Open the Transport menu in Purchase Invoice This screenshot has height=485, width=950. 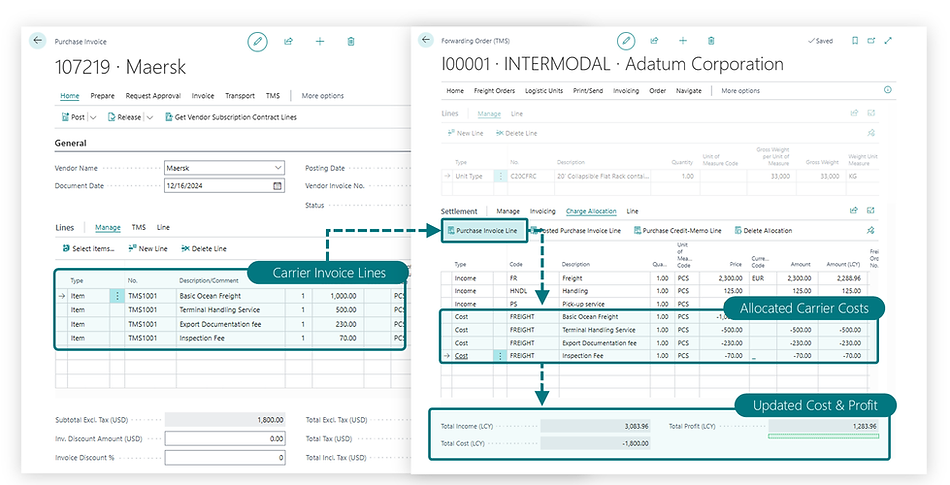coord(240,96)
